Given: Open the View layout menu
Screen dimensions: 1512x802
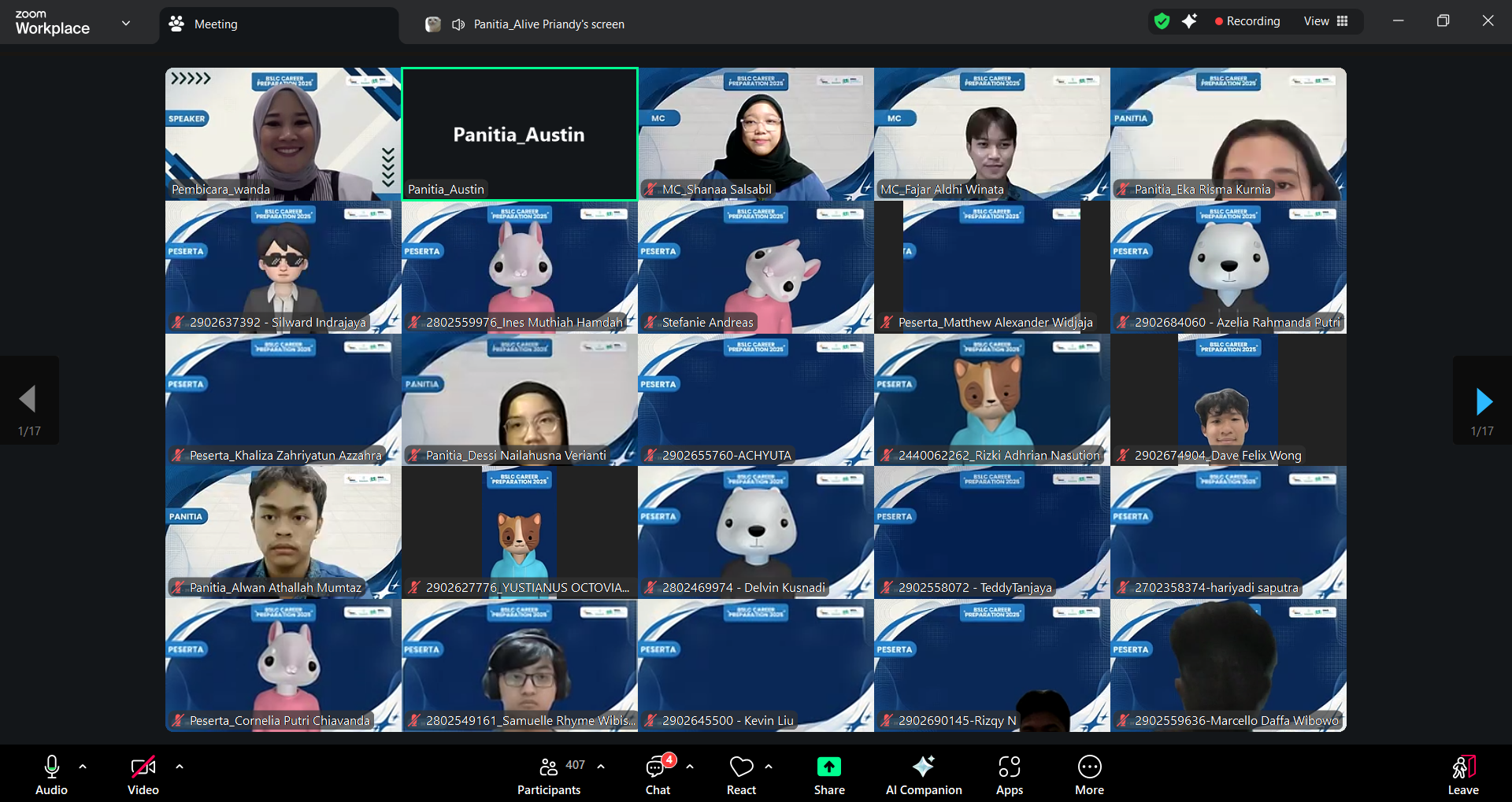Looking at the screenshot, I should 1325,21.
